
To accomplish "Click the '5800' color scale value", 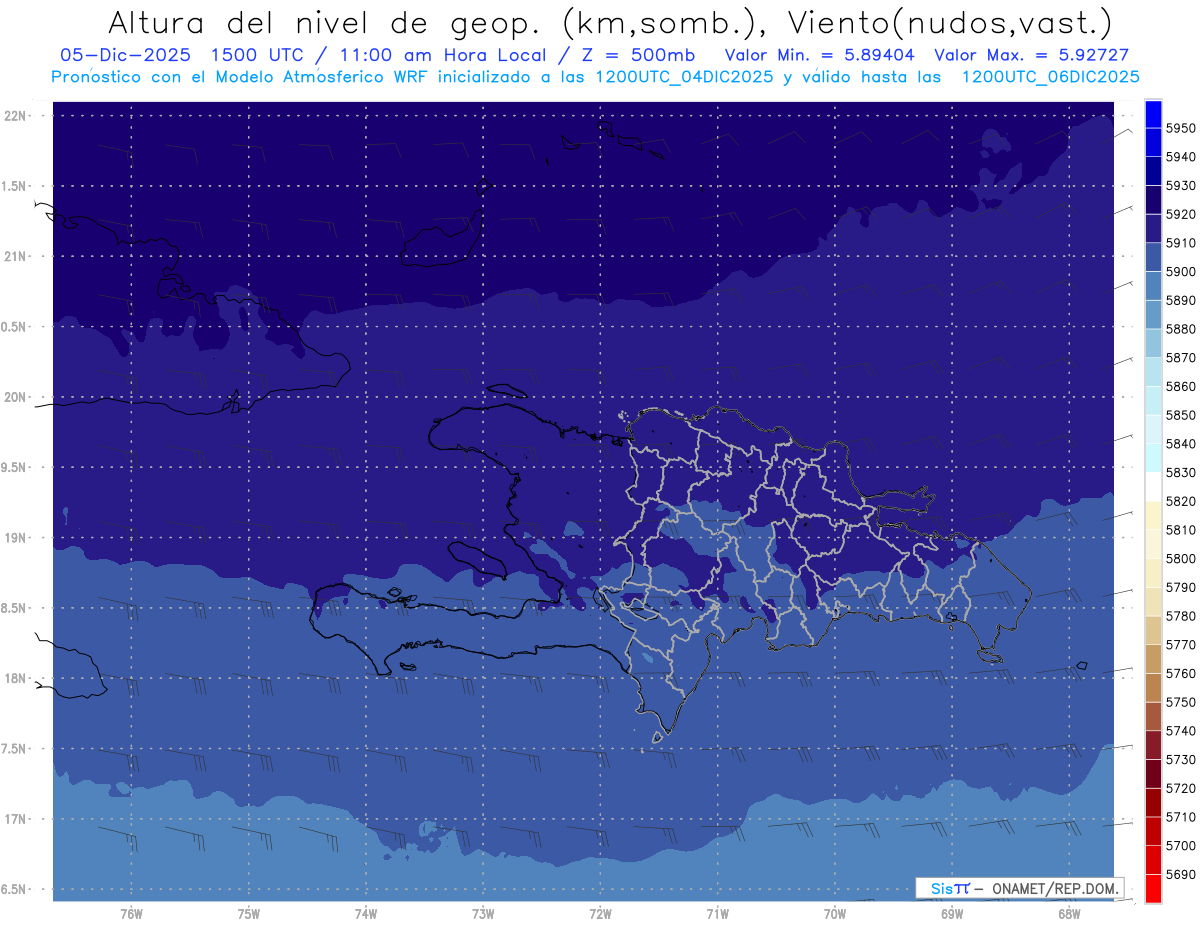I will tap(1180, 558).
